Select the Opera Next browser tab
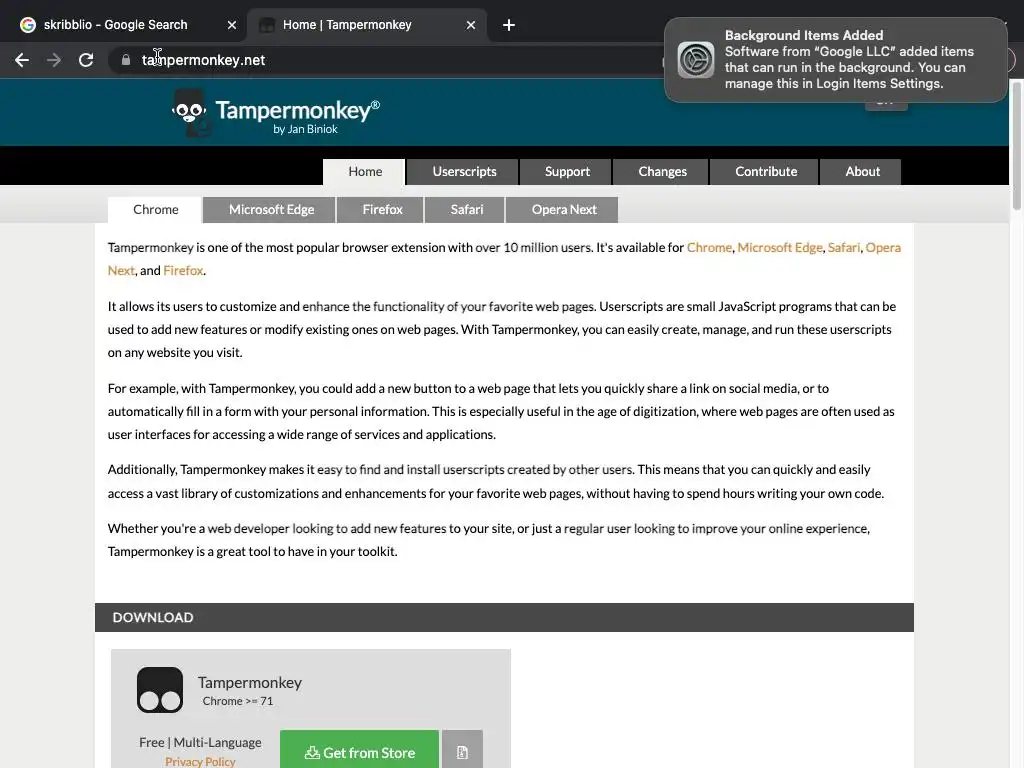The image size is (1024, 768). pyautogui.click(x=564, y=210)
